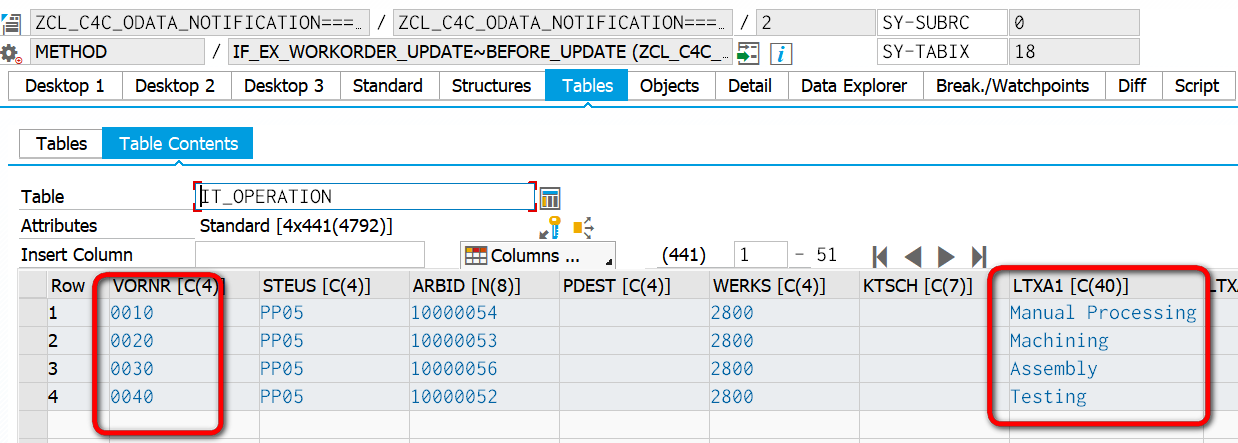1238x443 pixels.
Task: Click the KTSCH [C(7)] column header
Action: (934, 286)
